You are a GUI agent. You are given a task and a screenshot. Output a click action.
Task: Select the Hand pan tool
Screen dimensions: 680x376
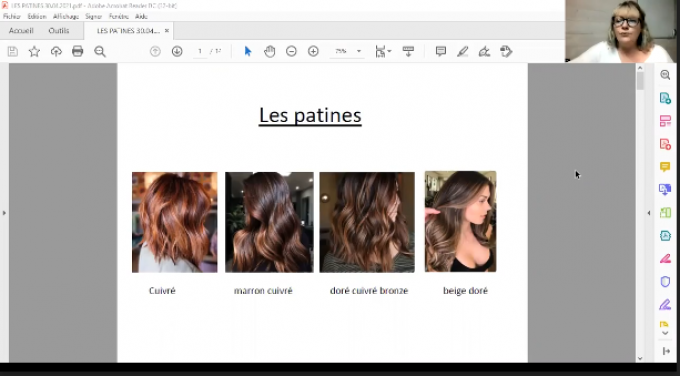point(269,51)
